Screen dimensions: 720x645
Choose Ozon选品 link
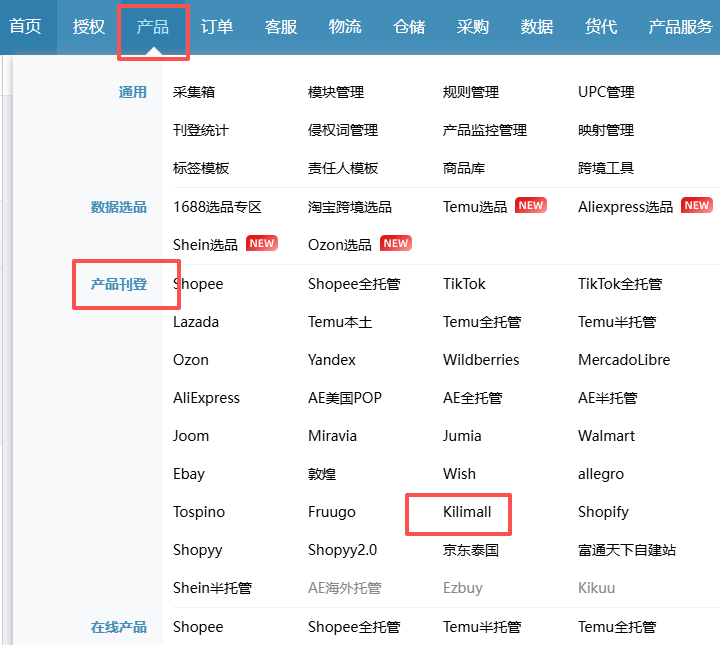tap(339, 245)
